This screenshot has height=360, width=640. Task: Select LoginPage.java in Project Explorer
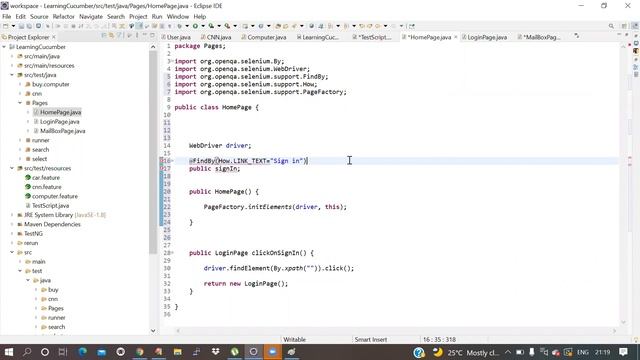pos(60,122)
